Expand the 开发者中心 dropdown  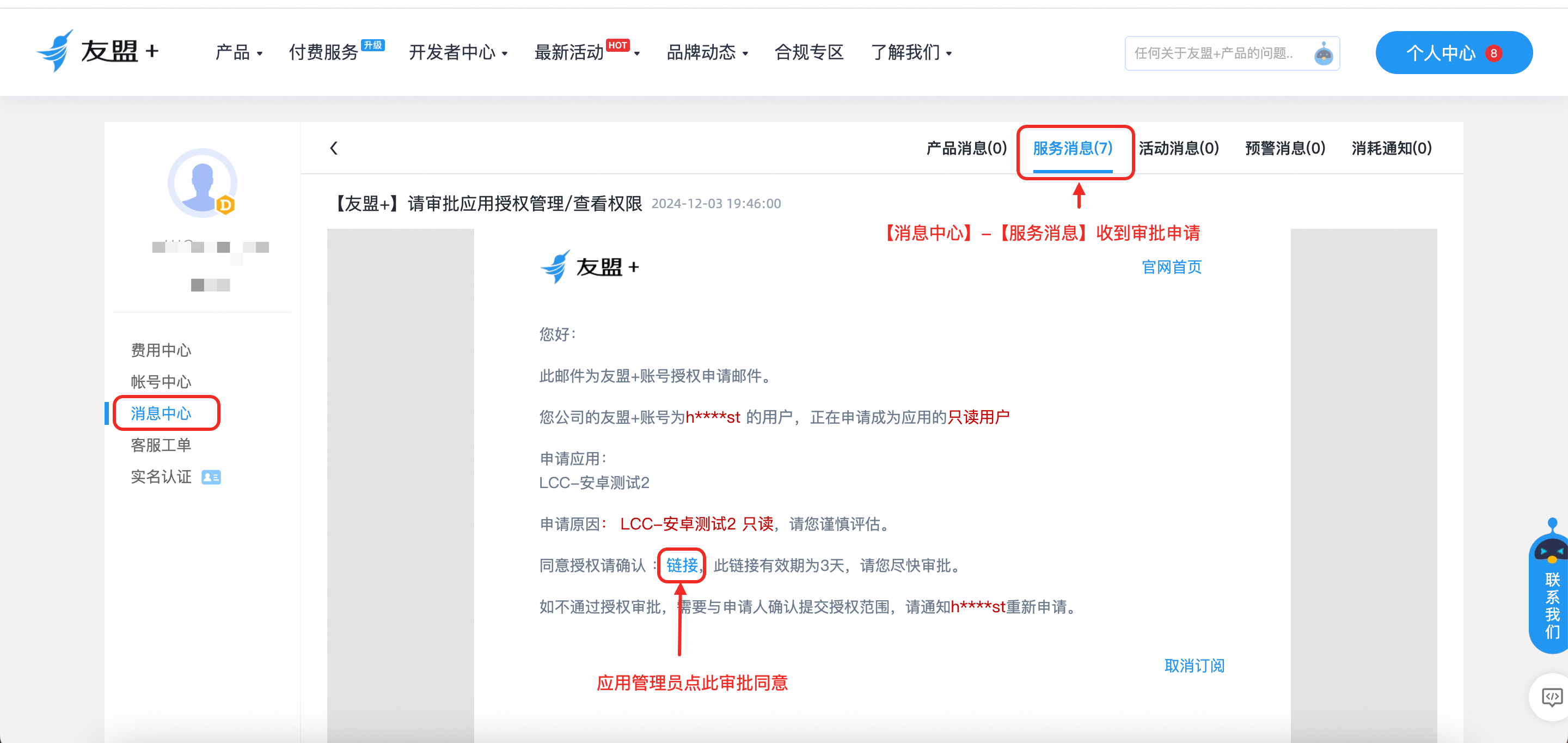[x=458, y=53]
